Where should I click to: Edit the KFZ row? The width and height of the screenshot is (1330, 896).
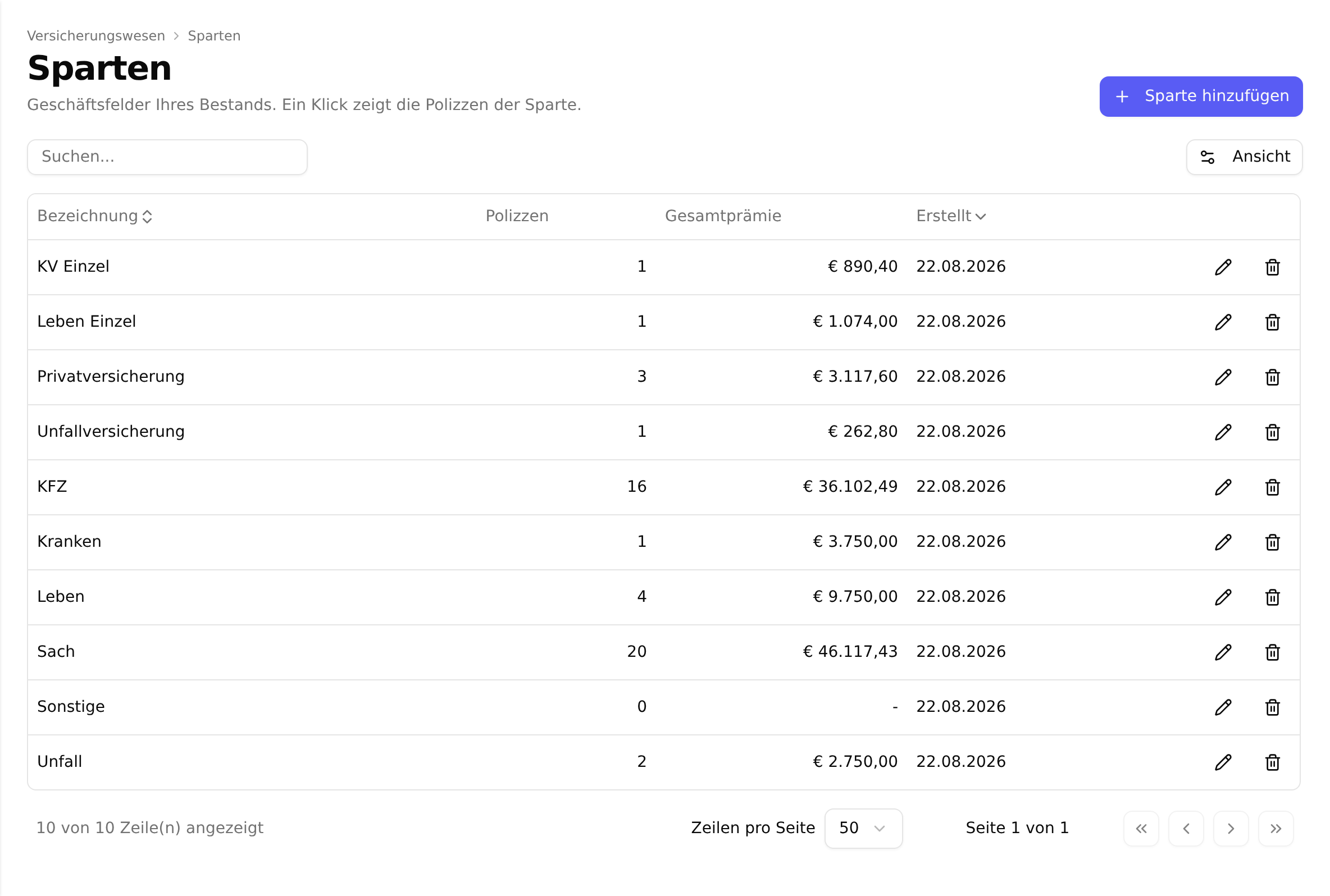pos(1223,487)
